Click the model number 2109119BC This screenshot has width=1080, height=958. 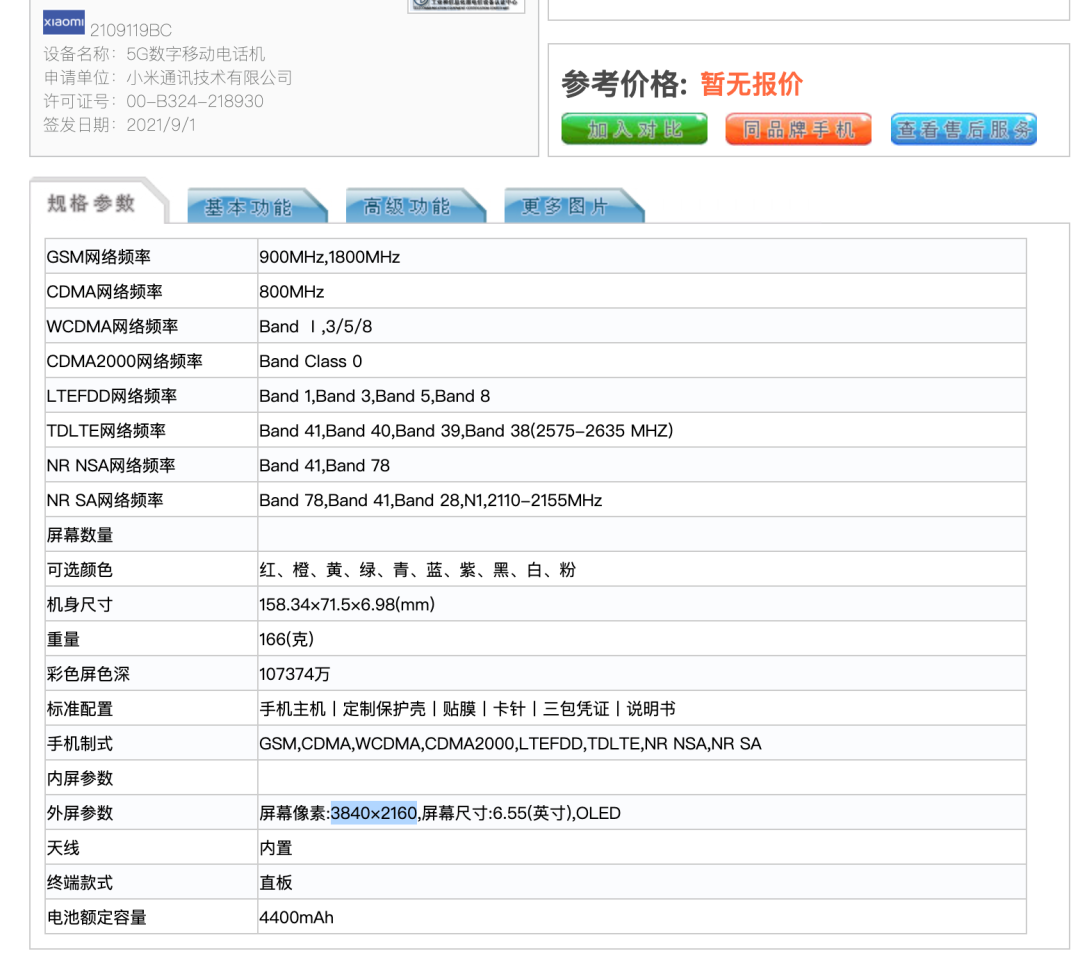(x=131, y=30)
